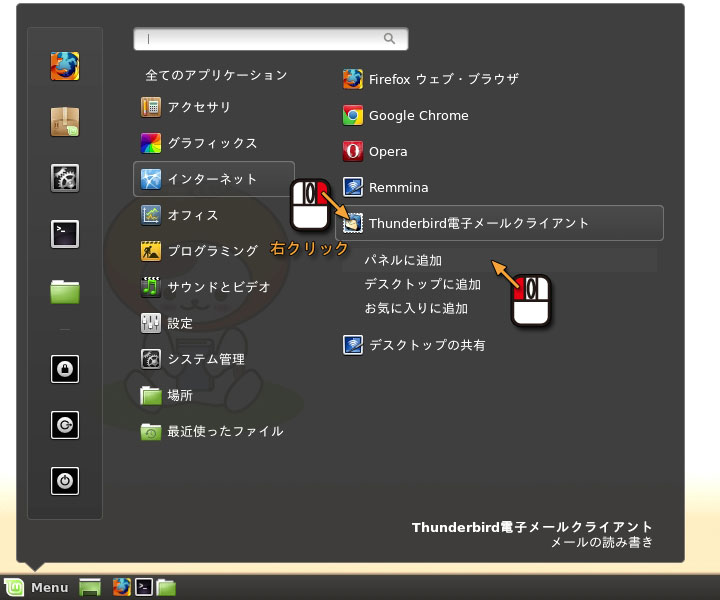This screenshot has width=720, height=600.
Task: Select パネルに追加 from the context menu
Action: point(403,260)
